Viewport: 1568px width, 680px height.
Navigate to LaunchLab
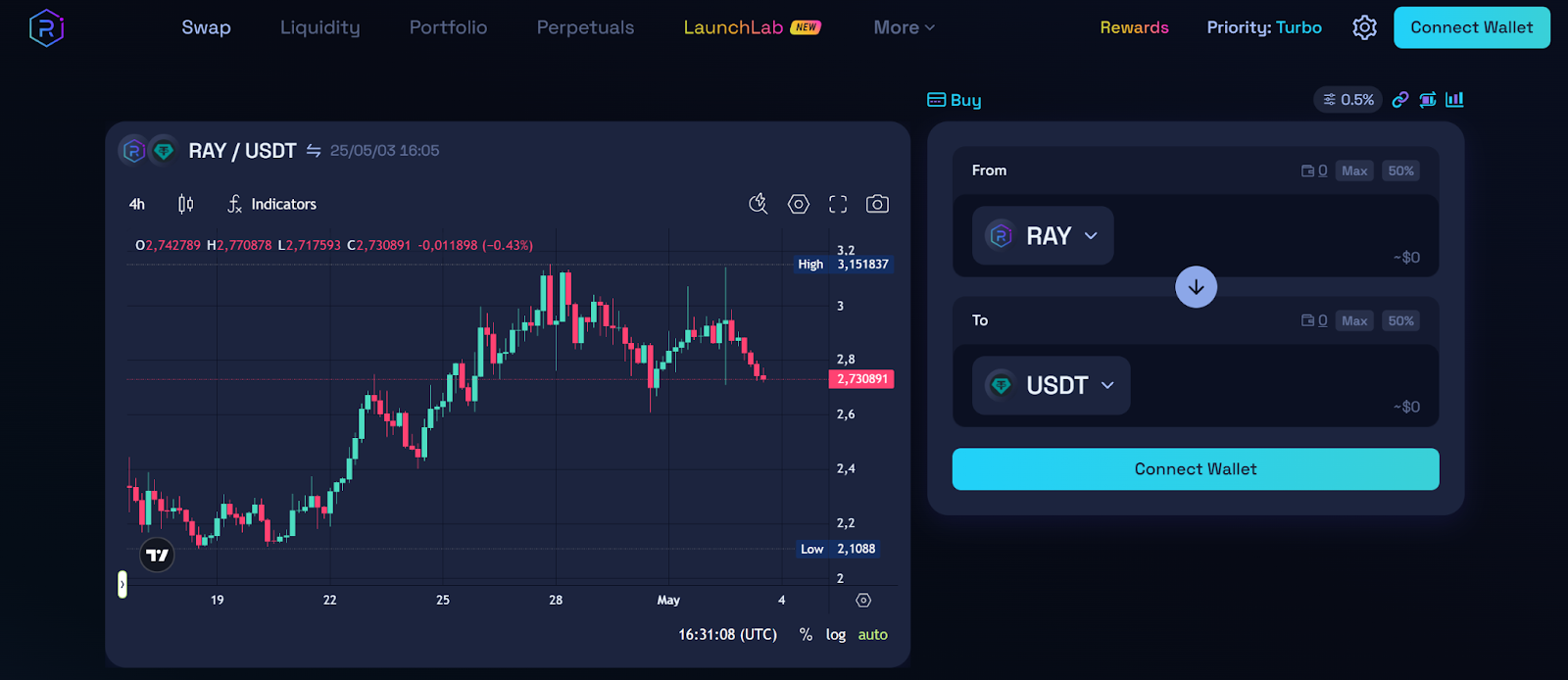[x=733, y=27]
